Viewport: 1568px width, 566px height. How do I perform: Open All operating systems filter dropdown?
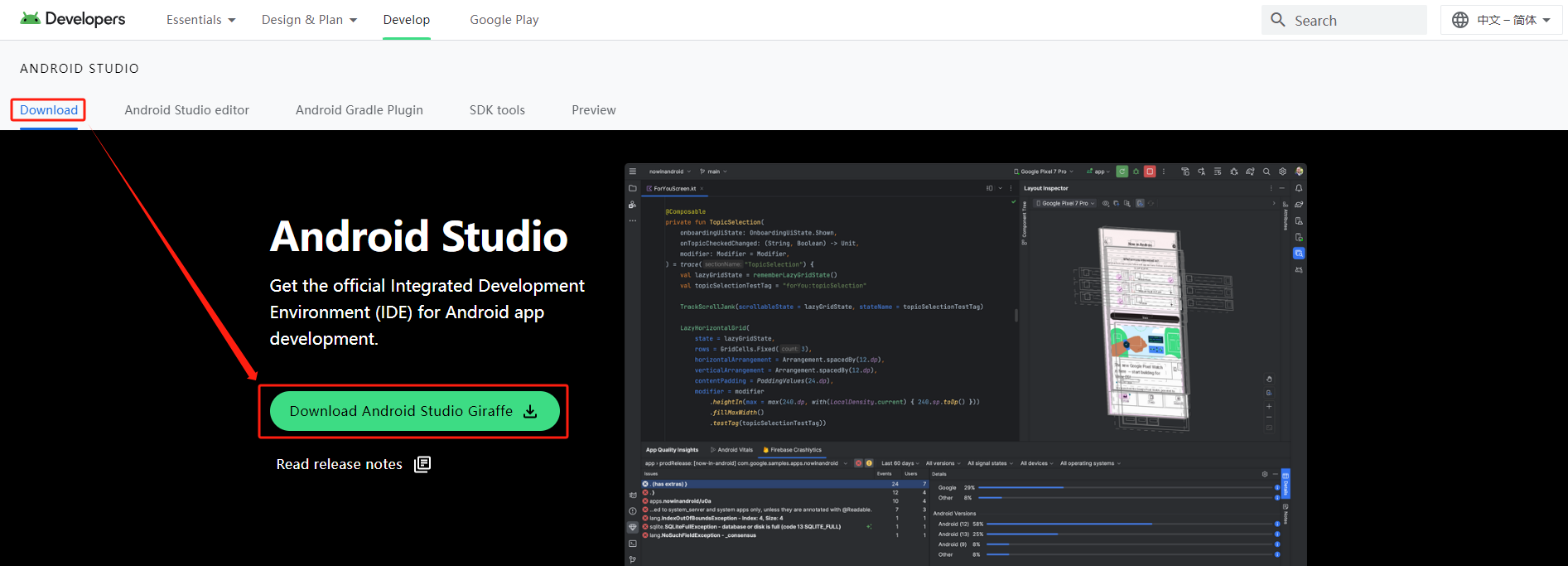coord(1090,463)
